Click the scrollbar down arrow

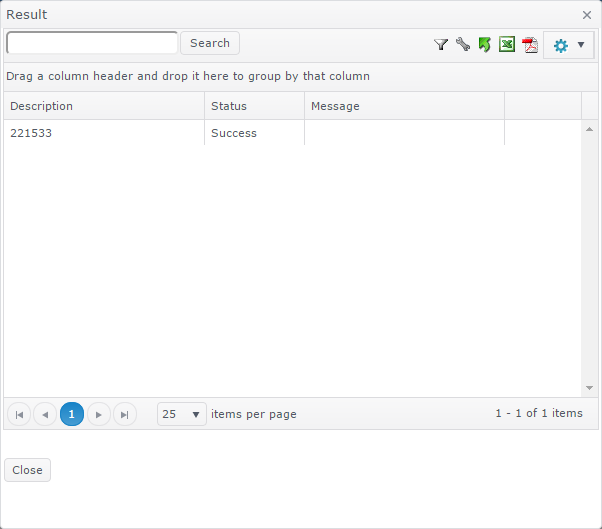point(589,388)
